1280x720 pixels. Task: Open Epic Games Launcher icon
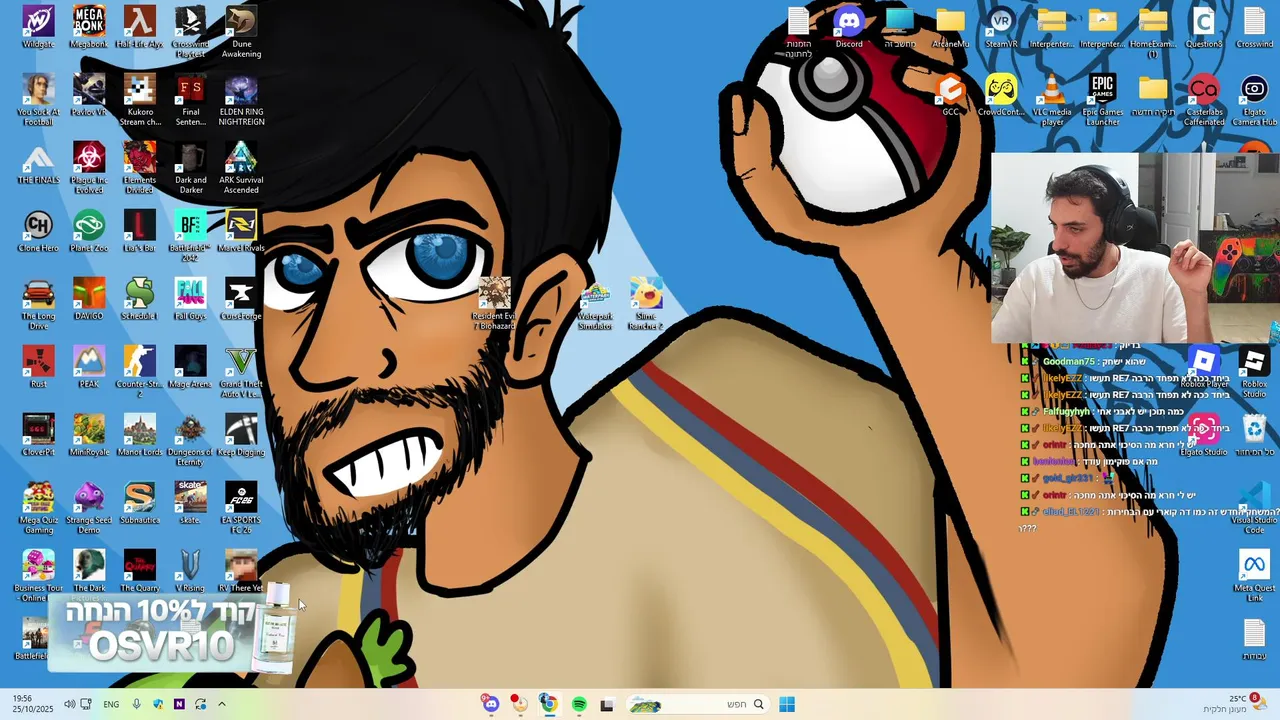[1102, 99]
